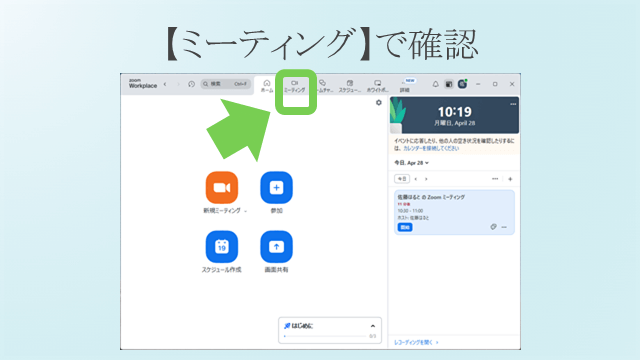Open the team chat tab
This screenshot has height=360, width=640.
click(x=324, y=86)
